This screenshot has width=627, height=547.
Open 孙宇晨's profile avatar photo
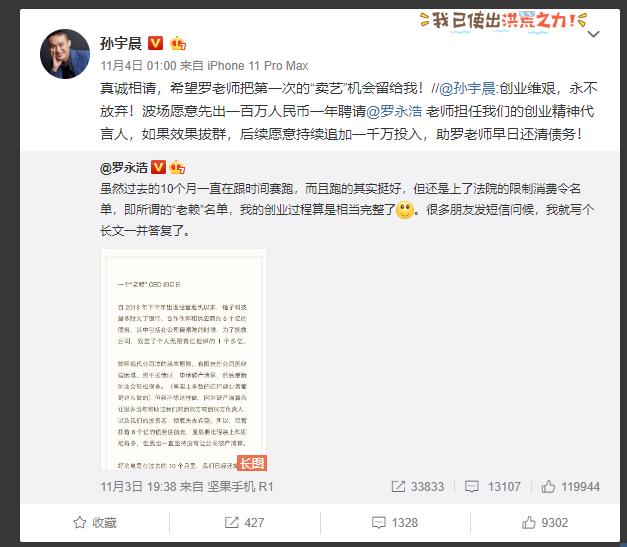coord(65,54)
